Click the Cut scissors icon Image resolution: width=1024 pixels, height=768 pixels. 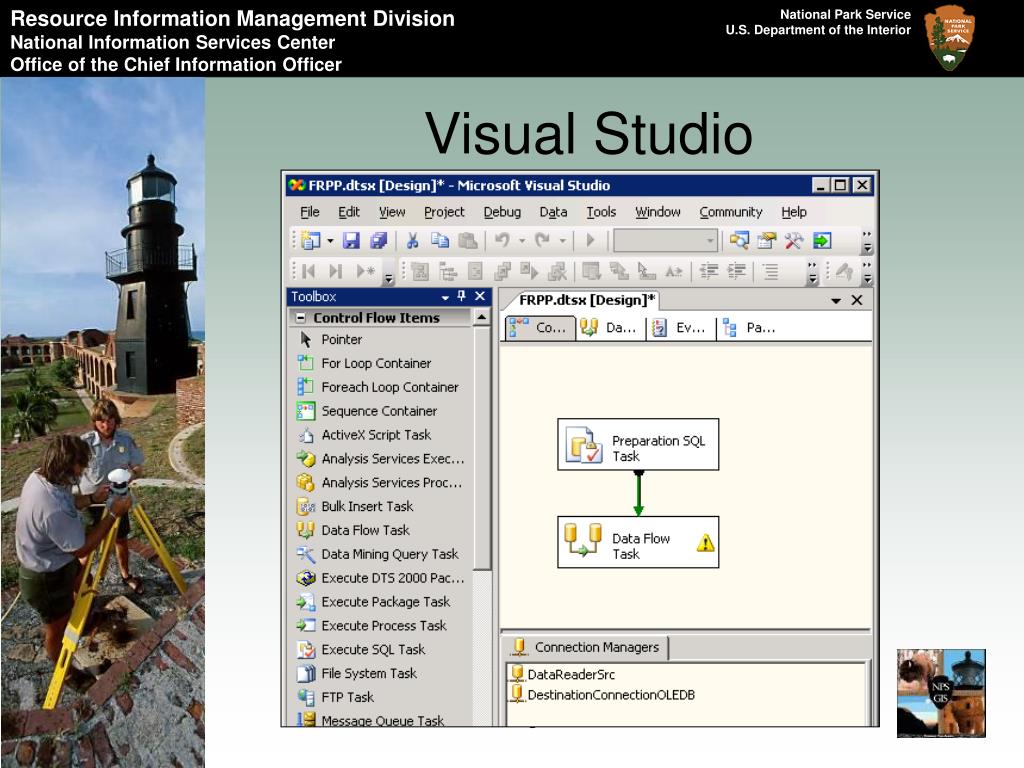[x=412, y=241]
